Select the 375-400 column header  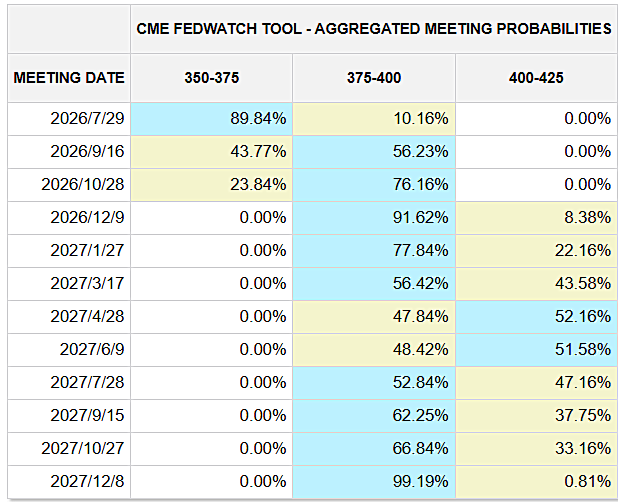coord(374,78)
